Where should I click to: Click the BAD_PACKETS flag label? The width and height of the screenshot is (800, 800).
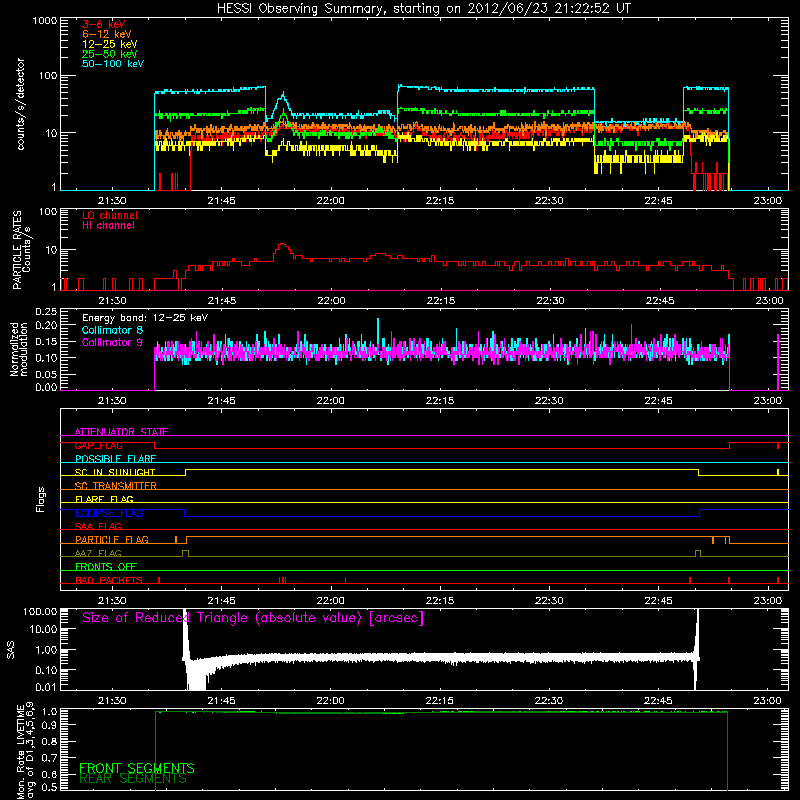click(109, 580)
